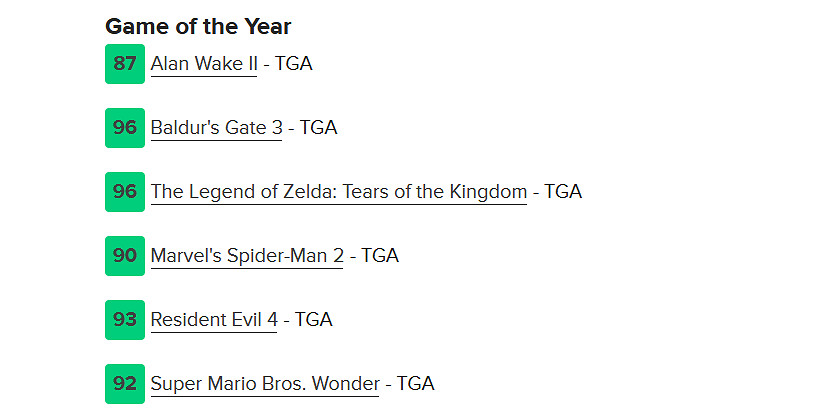Open the Alan Wake II link
The height and width of the screenshot is (410, 825).
pyautogui.click(x=203, y=64)
